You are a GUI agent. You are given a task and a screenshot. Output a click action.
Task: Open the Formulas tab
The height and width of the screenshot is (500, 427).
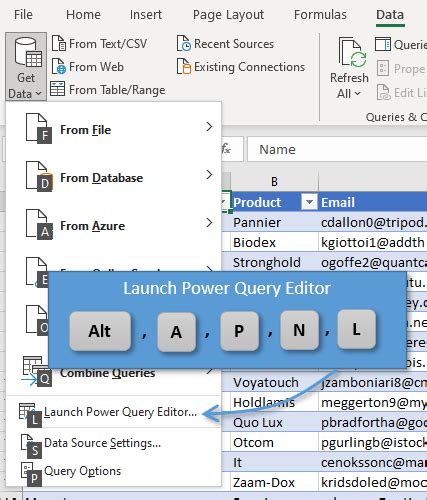click(320, 15)
